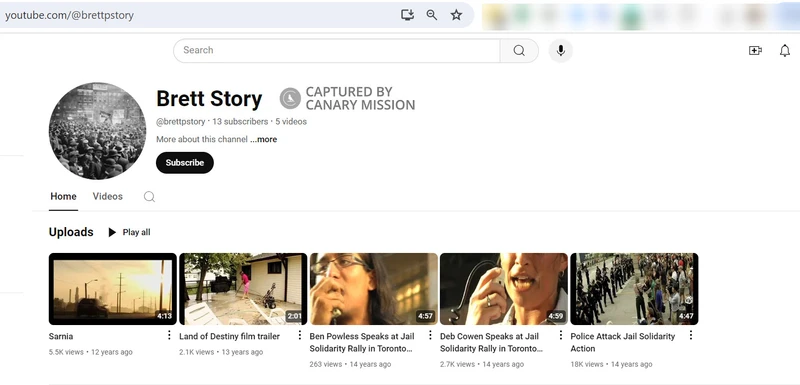Open options menu for Sarnia video
Viewport: 800px width, 385px height.
click(x=169, y=335)
